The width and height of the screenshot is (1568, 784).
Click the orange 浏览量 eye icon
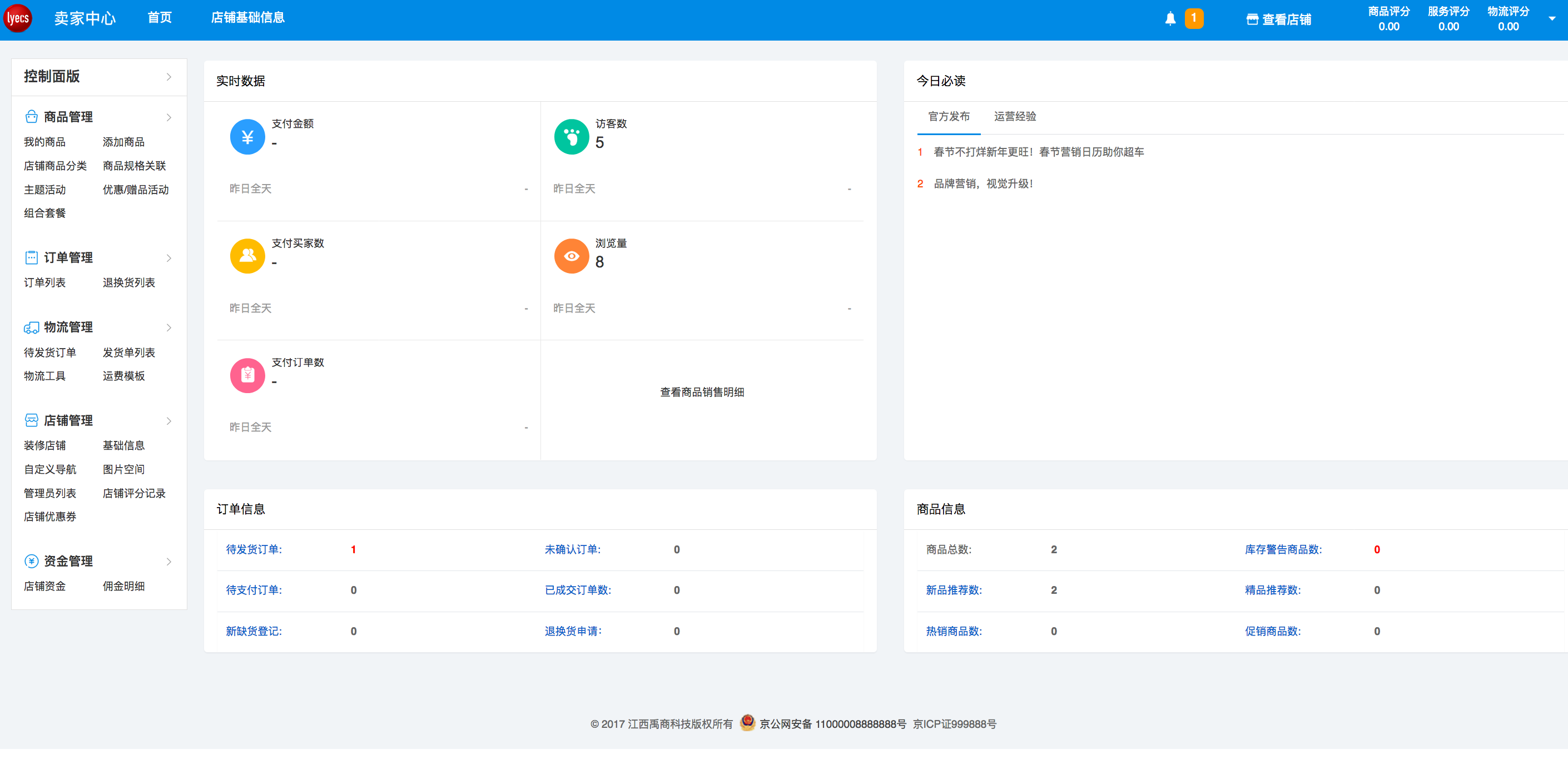click(571, 256)
